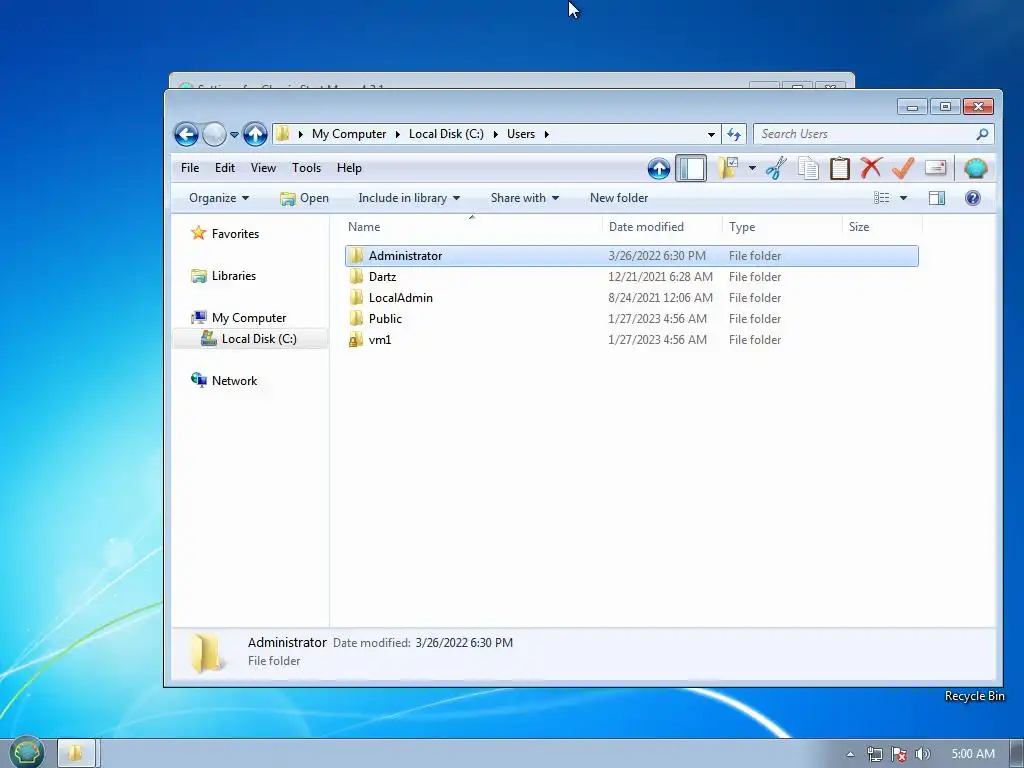Open Explorer help with question mark icon

[972, 198]
